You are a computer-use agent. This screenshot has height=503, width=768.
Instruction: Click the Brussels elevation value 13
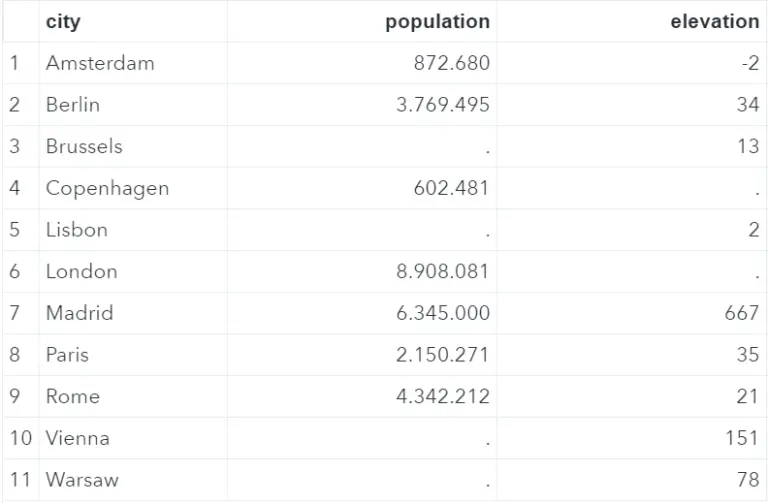(x=748, y=146)
